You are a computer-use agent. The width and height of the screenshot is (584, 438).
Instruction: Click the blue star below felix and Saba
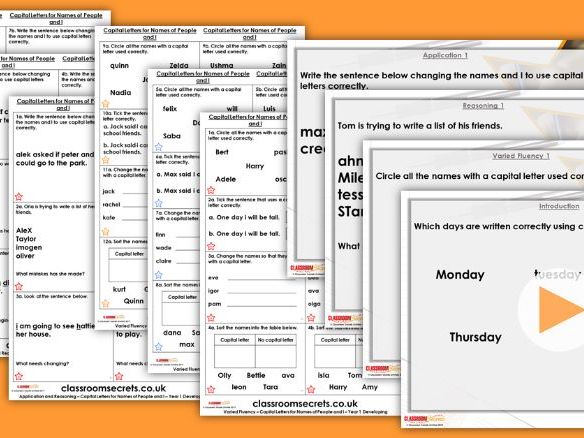(159, 147)
